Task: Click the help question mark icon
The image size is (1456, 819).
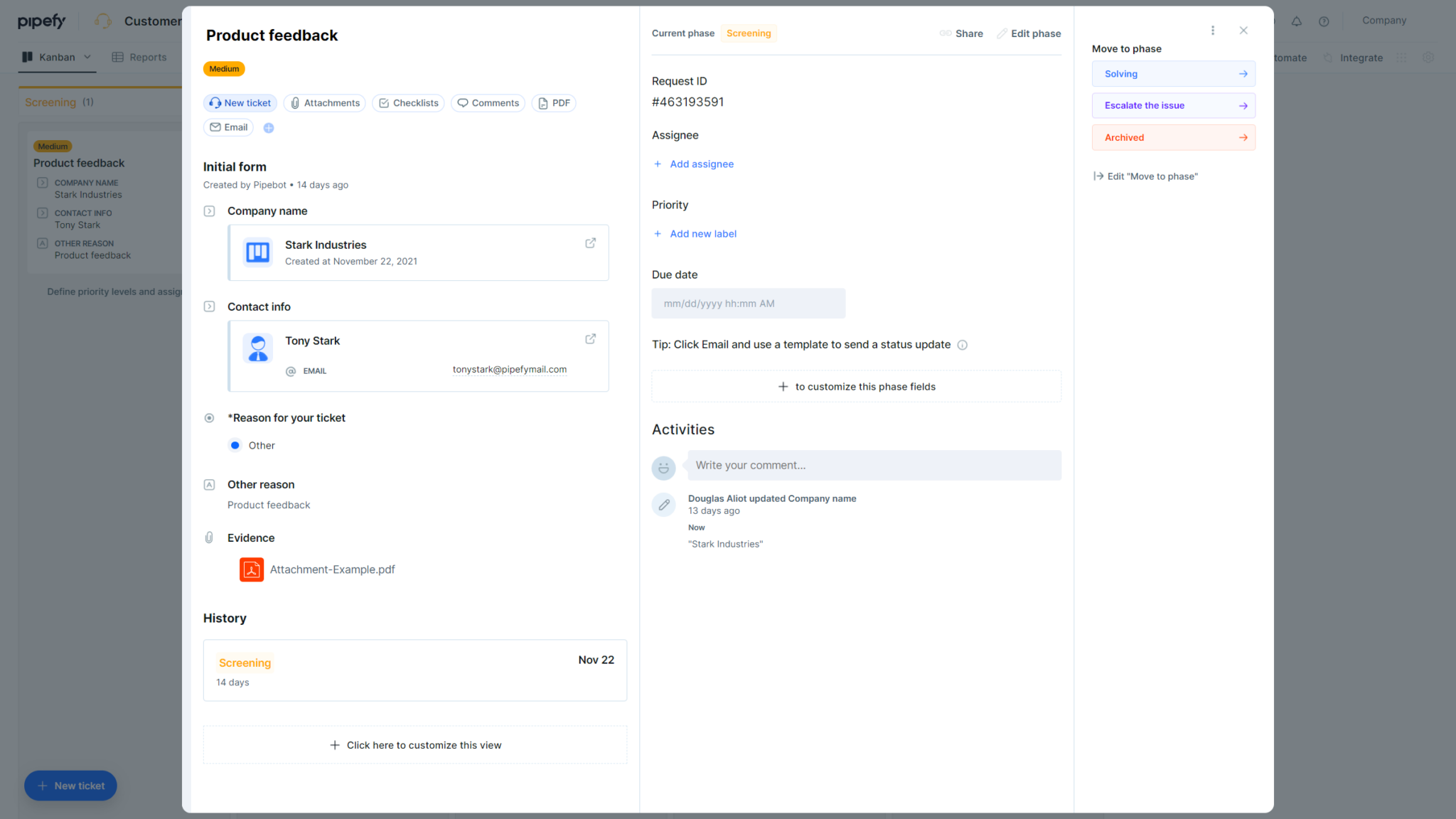Action: click(1324, 21)
